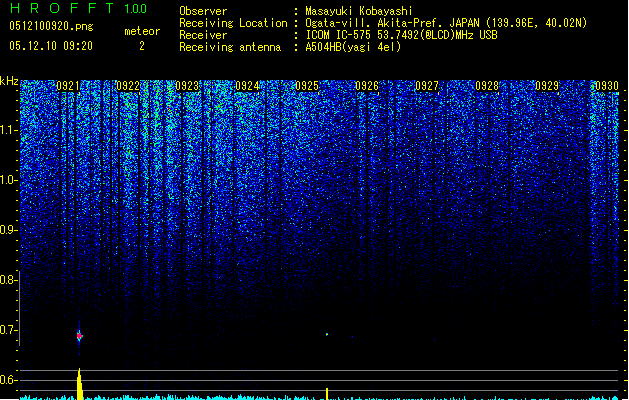Click the 0926 time marker

(367, 86)
